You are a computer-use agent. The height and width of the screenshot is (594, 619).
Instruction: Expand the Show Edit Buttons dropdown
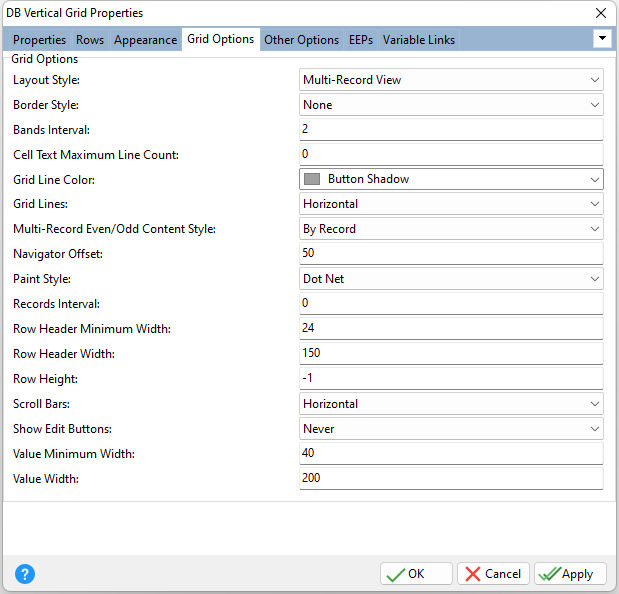pos(451,429)
